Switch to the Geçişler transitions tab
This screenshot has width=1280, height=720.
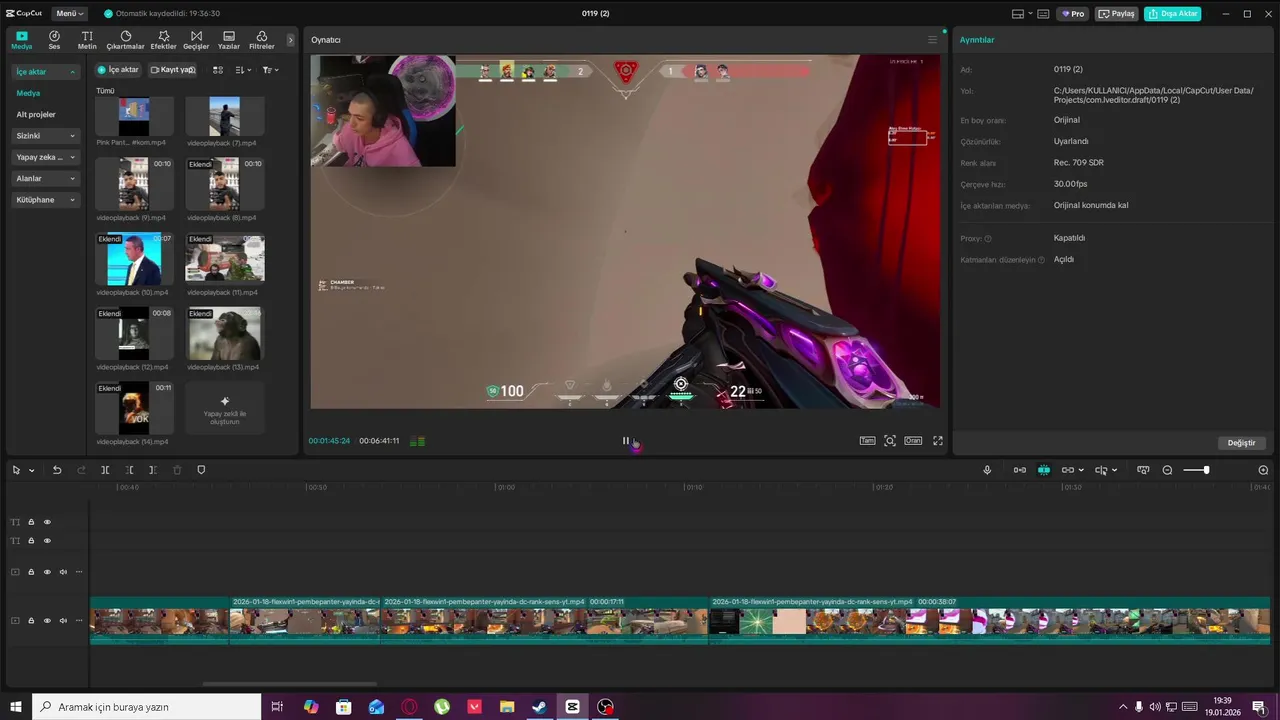pos(196,40)
